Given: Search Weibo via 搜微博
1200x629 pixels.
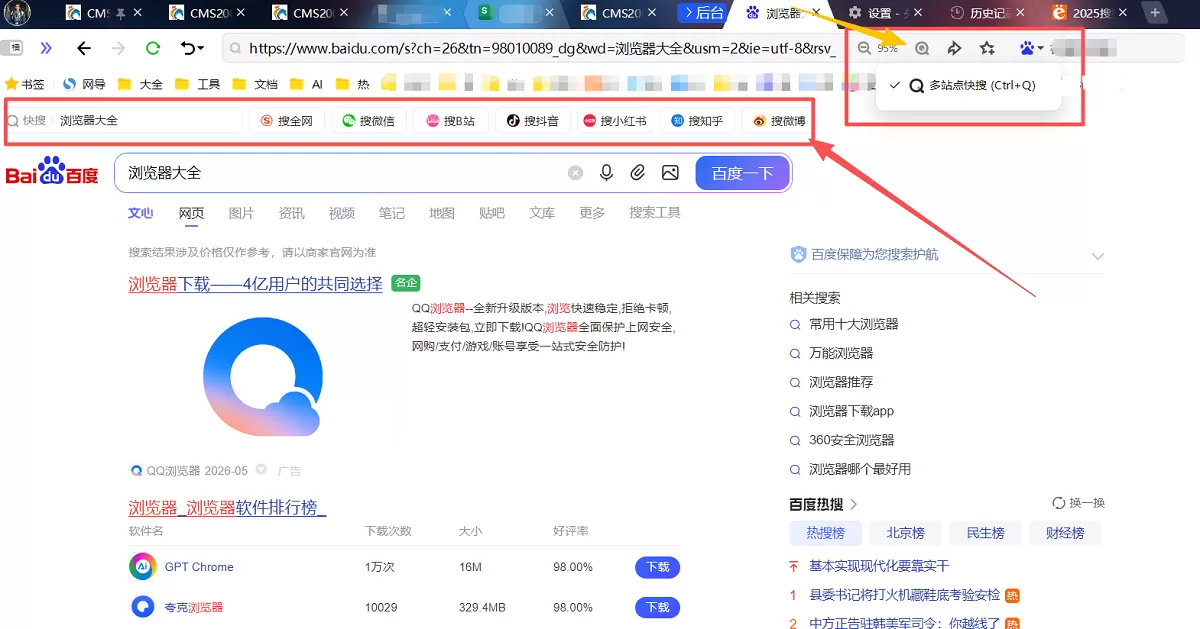Looking at the screenshot, I should point(779,120).
